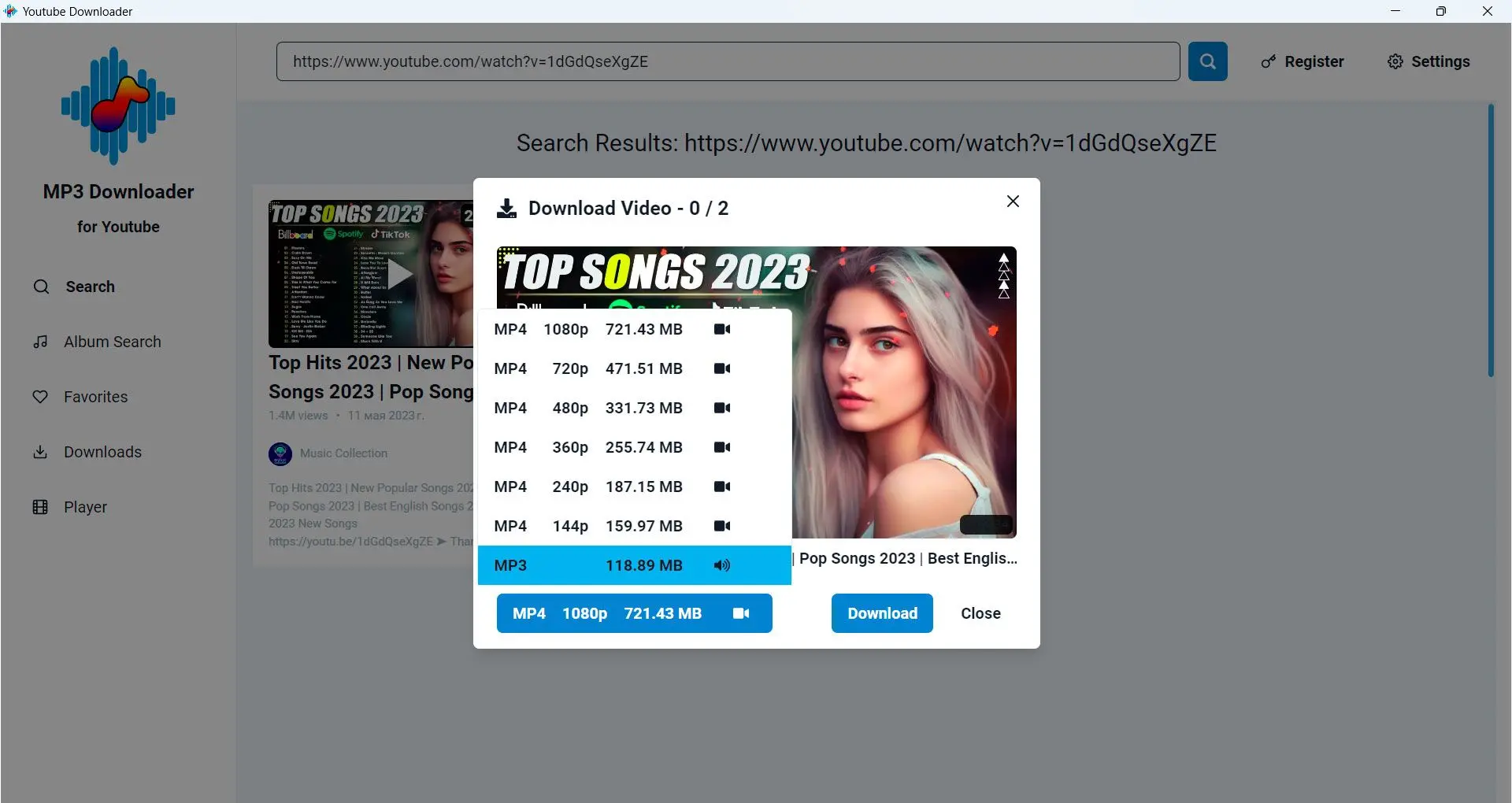This screenshot has height=803, width=1512.
Task: Click the video camera icon for 480p row
Action: tap(722, 408)
